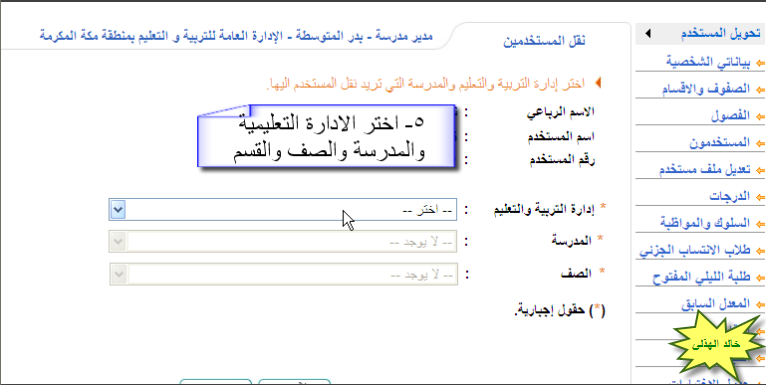Viewport: 766px width, 385px height.
Task: Open the إدارة التربية والتعليم dropdown
Action: pyautogui.click(x=283, y=210)
